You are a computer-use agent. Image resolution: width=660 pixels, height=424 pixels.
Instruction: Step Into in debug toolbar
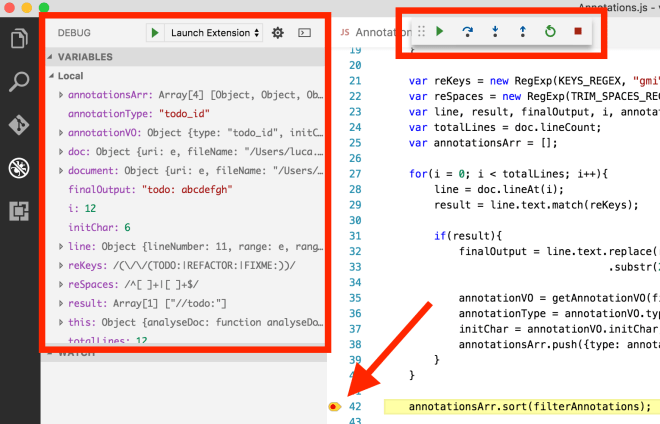(x=495, y=31)
